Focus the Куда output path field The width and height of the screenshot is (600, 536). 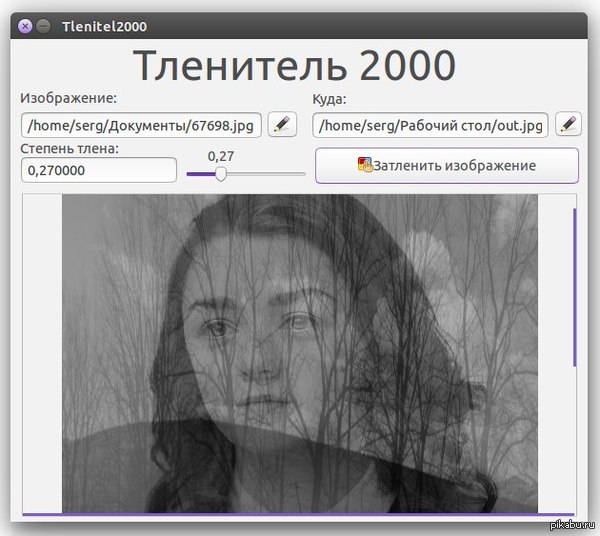[x=430, y=125]
